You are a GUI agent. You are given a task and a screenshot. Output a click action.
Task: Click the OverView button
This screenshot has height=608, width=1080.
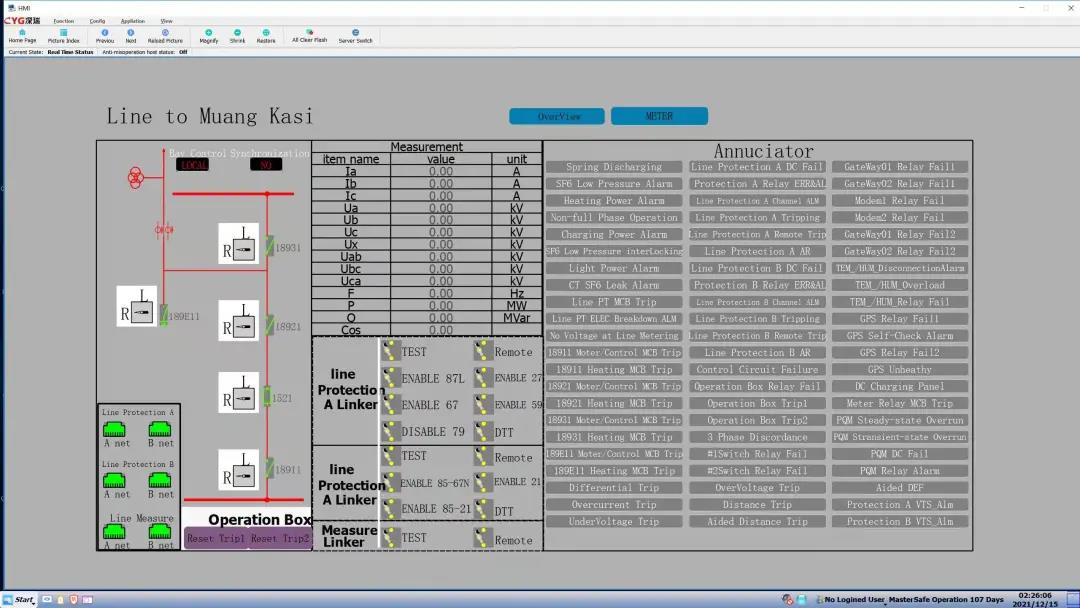(556, 116)
